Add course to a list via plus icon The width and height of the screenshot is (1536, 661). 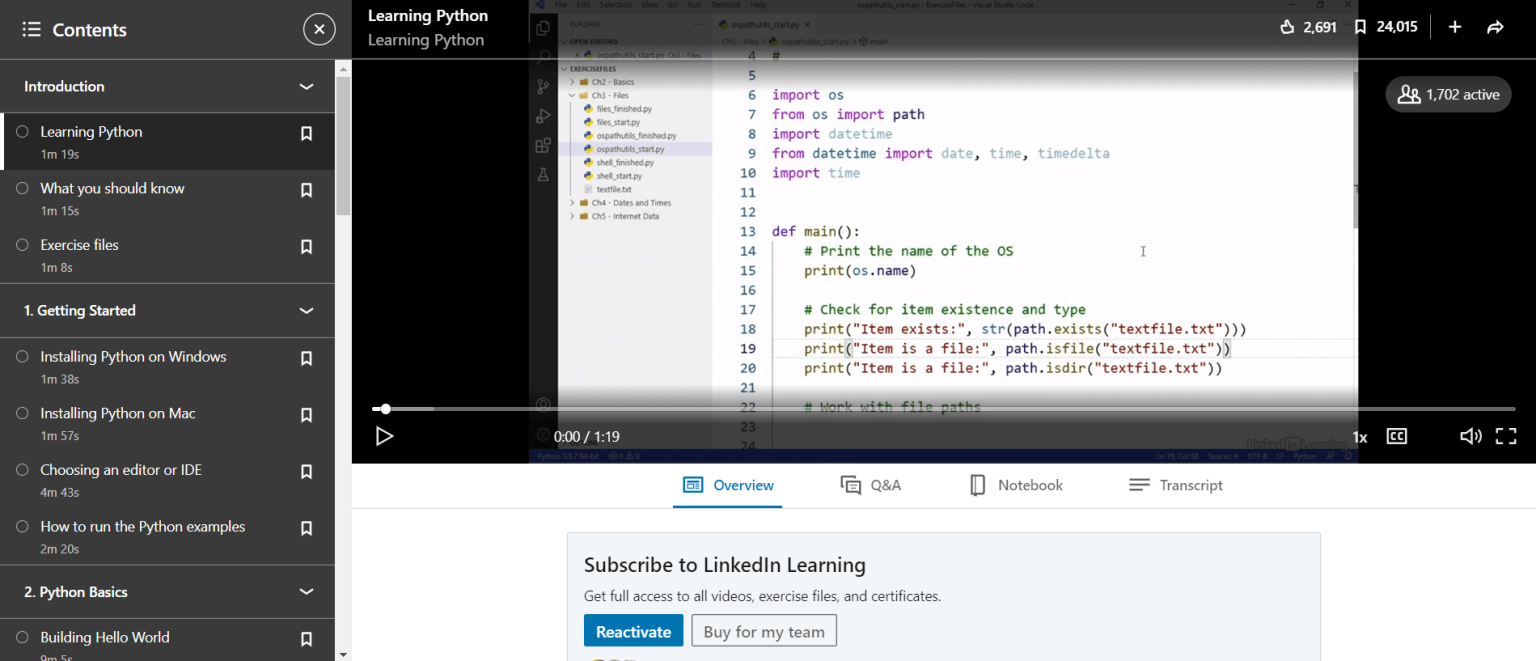click(1455, 27)
